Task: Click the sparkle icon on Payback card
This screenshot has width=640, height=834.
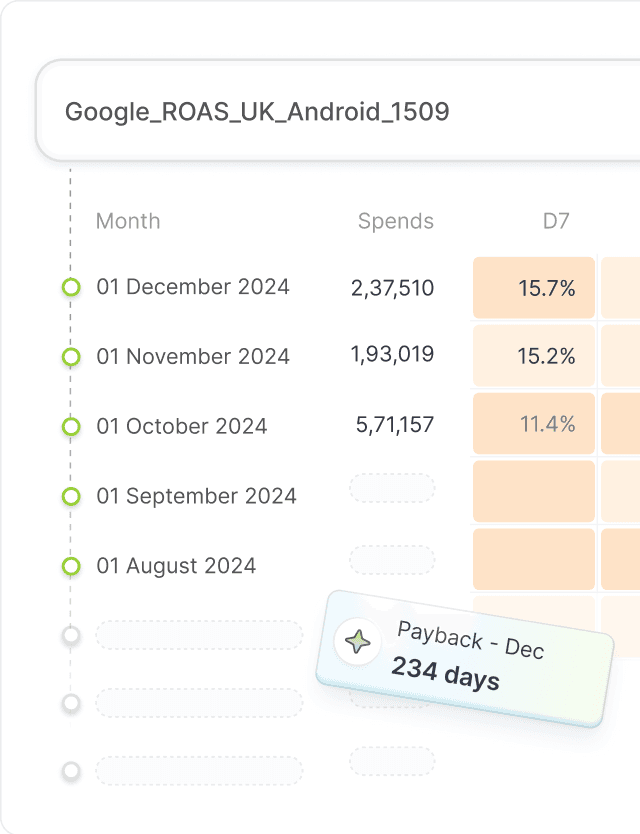Action: (358, 642)
